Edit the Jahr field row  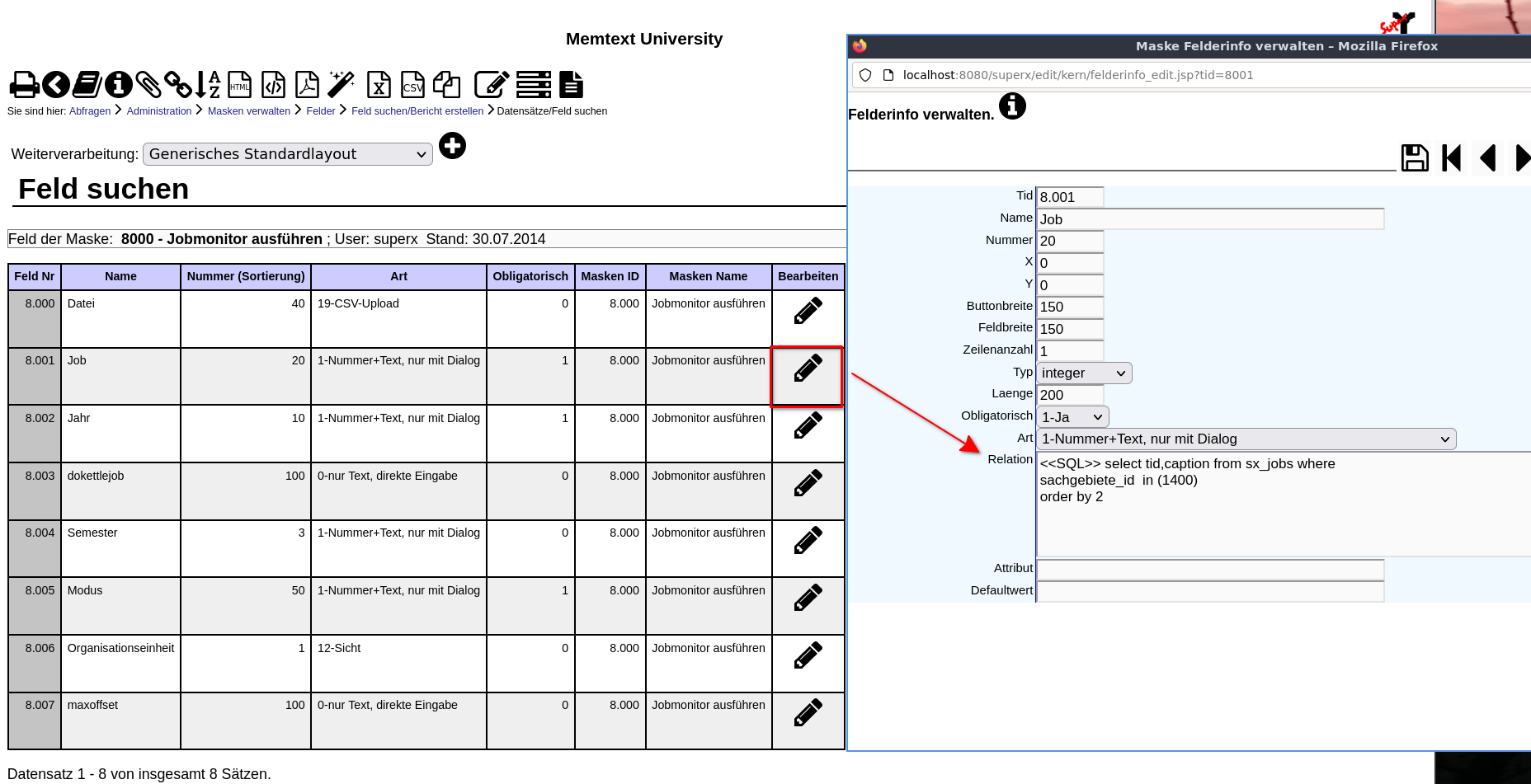click(x=808, y=425)
